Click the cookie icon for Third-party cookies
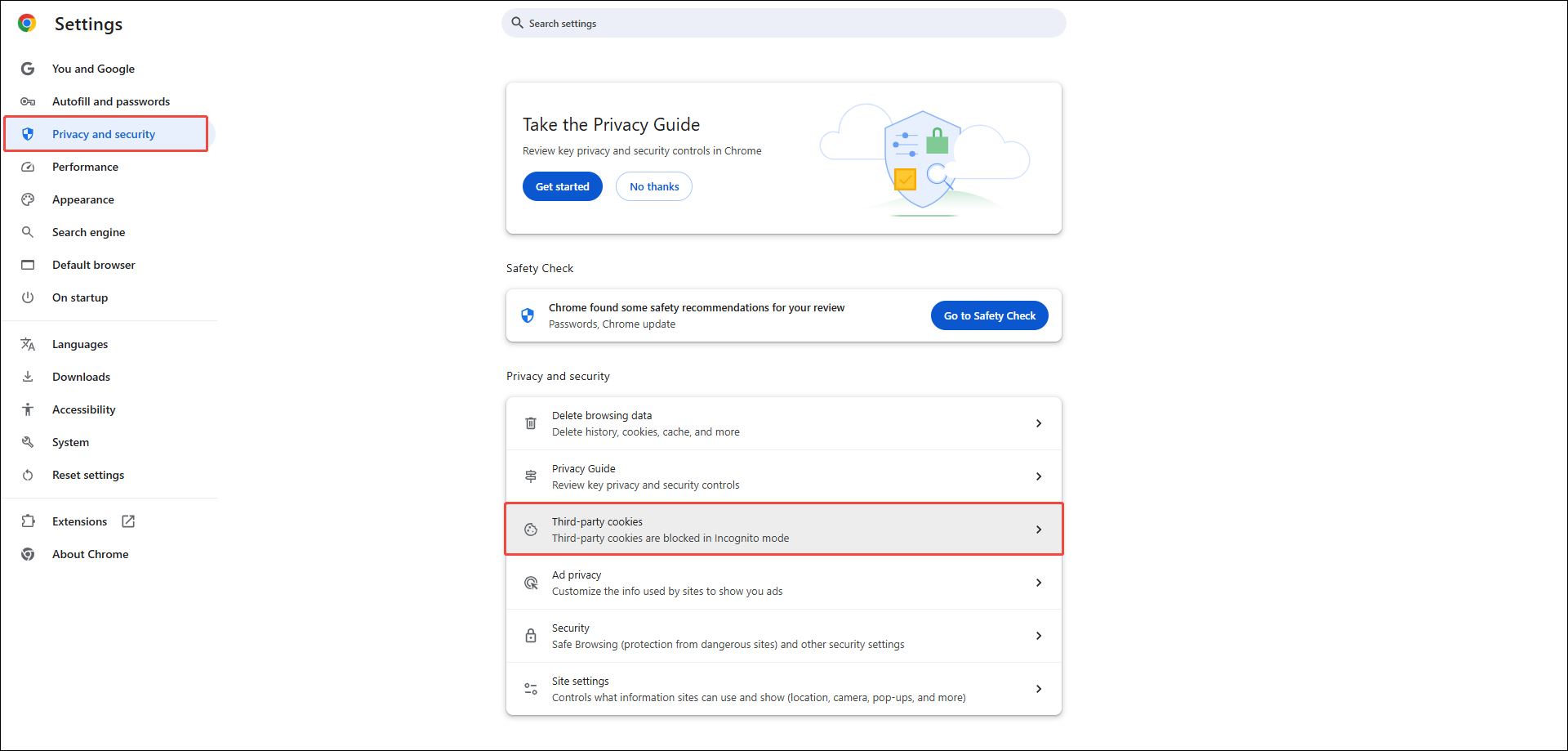Image resolution: width=1568 pixels, height=751 pixels. pyautogui.click(x=531, y=530)
